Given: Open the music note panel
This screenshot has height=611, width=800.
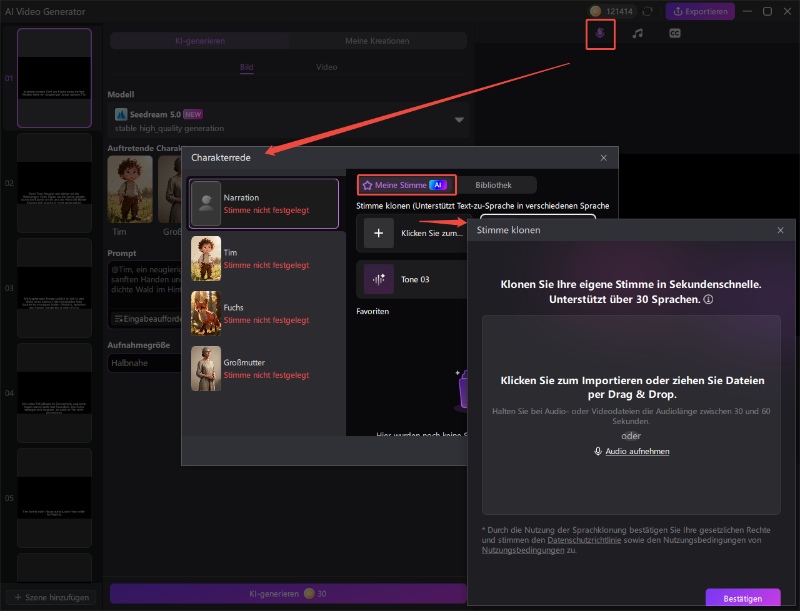Looking at the screenshot, I should (637, 34).
